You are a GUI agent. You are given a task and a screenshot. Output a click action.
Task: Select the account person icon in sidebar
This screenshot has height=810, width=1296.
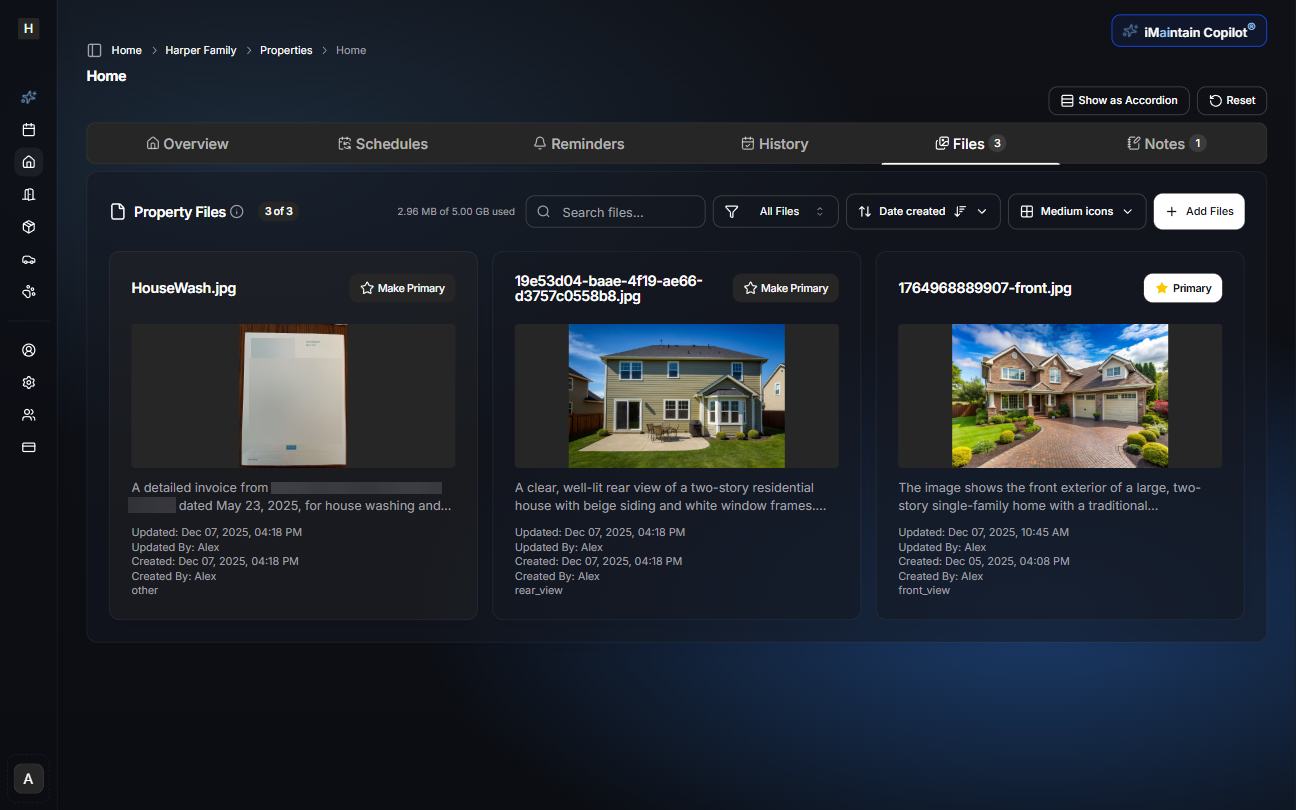point(28,350)
